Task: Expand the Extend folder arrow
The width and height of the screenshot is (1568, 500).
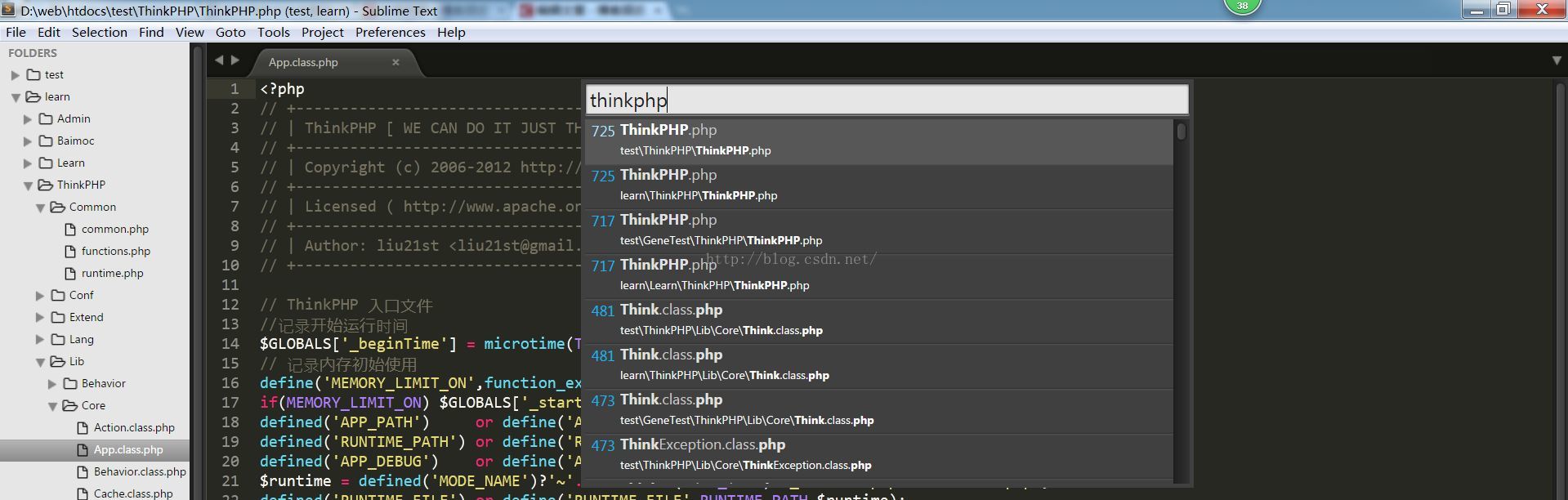Action: click(x=40, y=317)
